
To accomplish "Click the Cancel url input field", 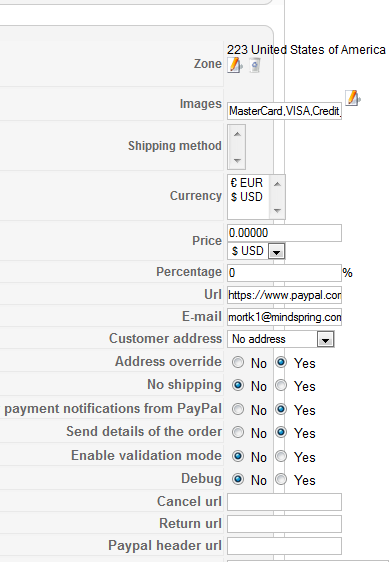I will (x=284, y=502).
